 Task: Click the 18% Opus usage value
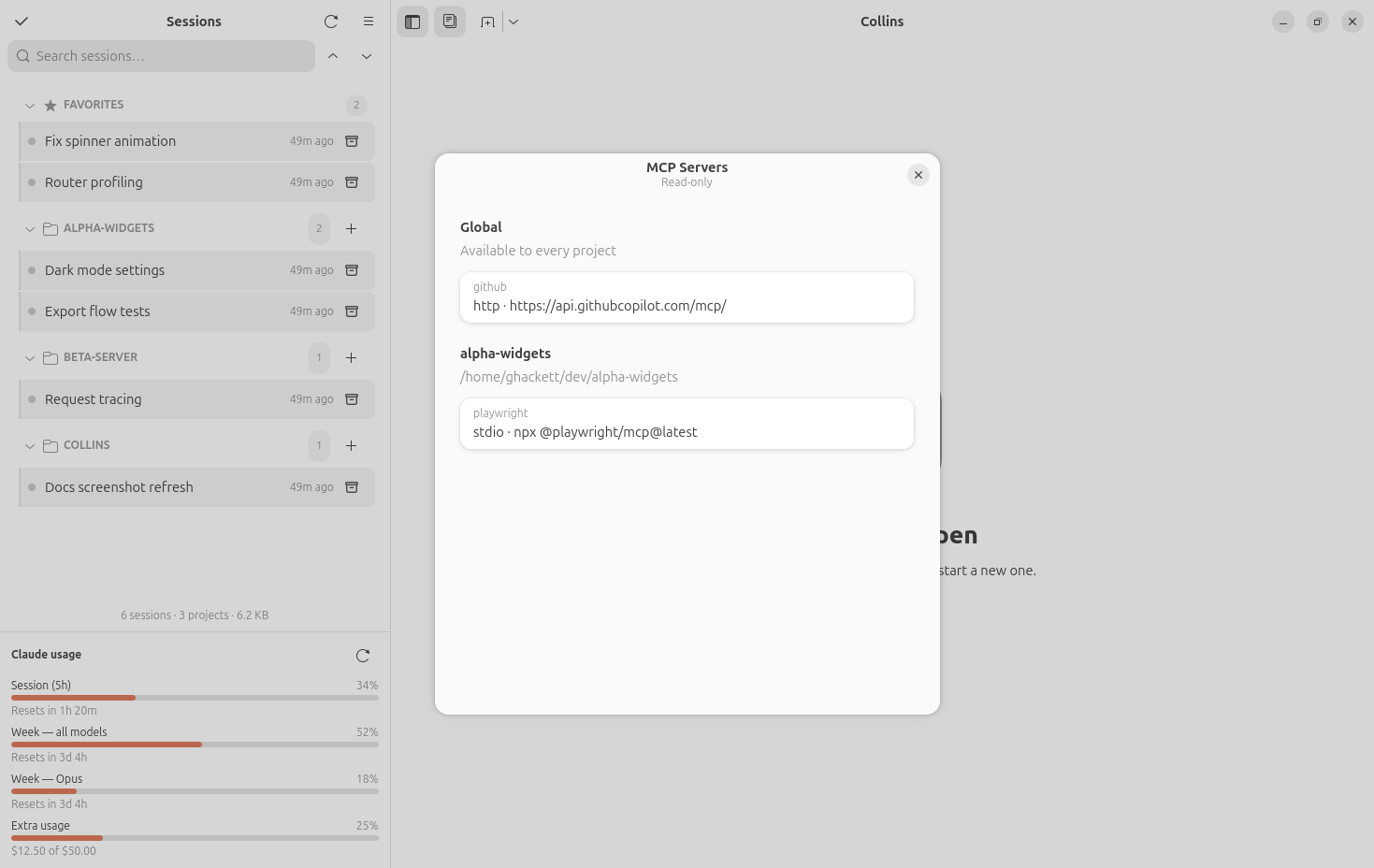pyautogui.click(x=368, y=779)
